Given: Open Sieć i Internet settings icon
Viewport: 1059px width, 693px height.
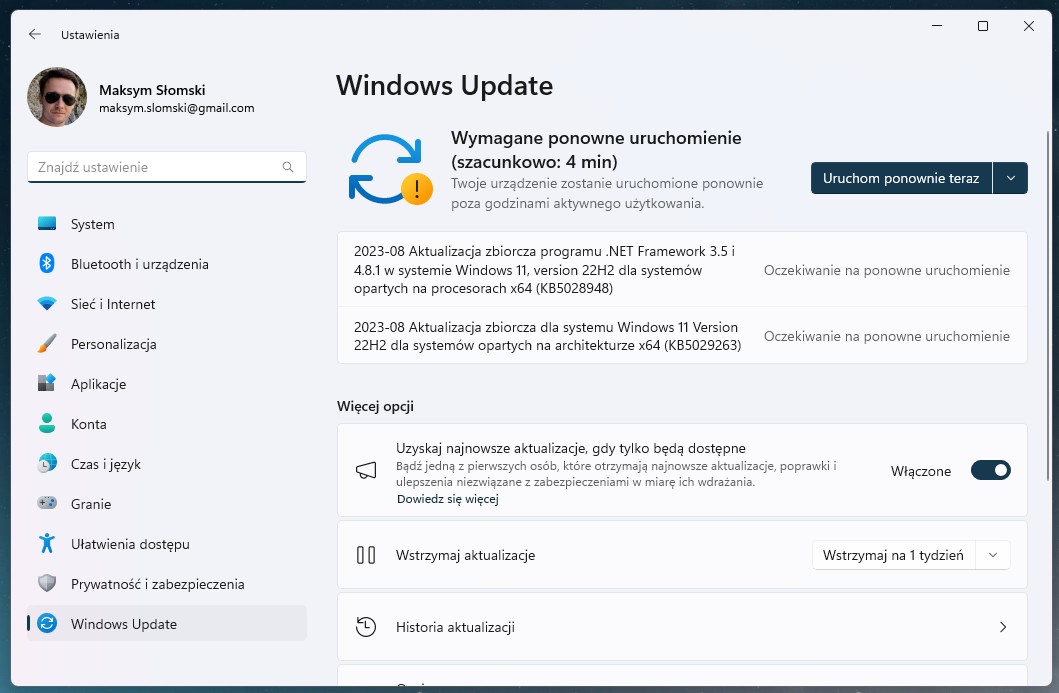Looking at the screenshot, I should [47, 304].
